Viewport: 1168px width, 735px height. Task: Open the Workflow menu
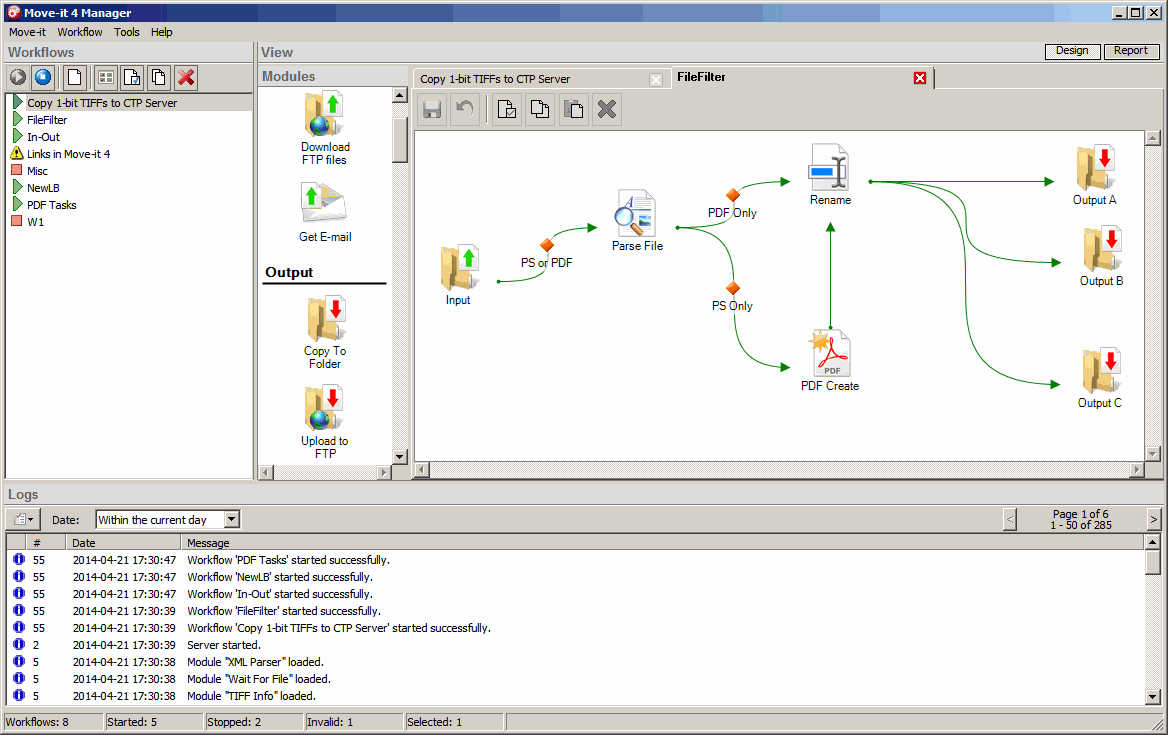79,32
